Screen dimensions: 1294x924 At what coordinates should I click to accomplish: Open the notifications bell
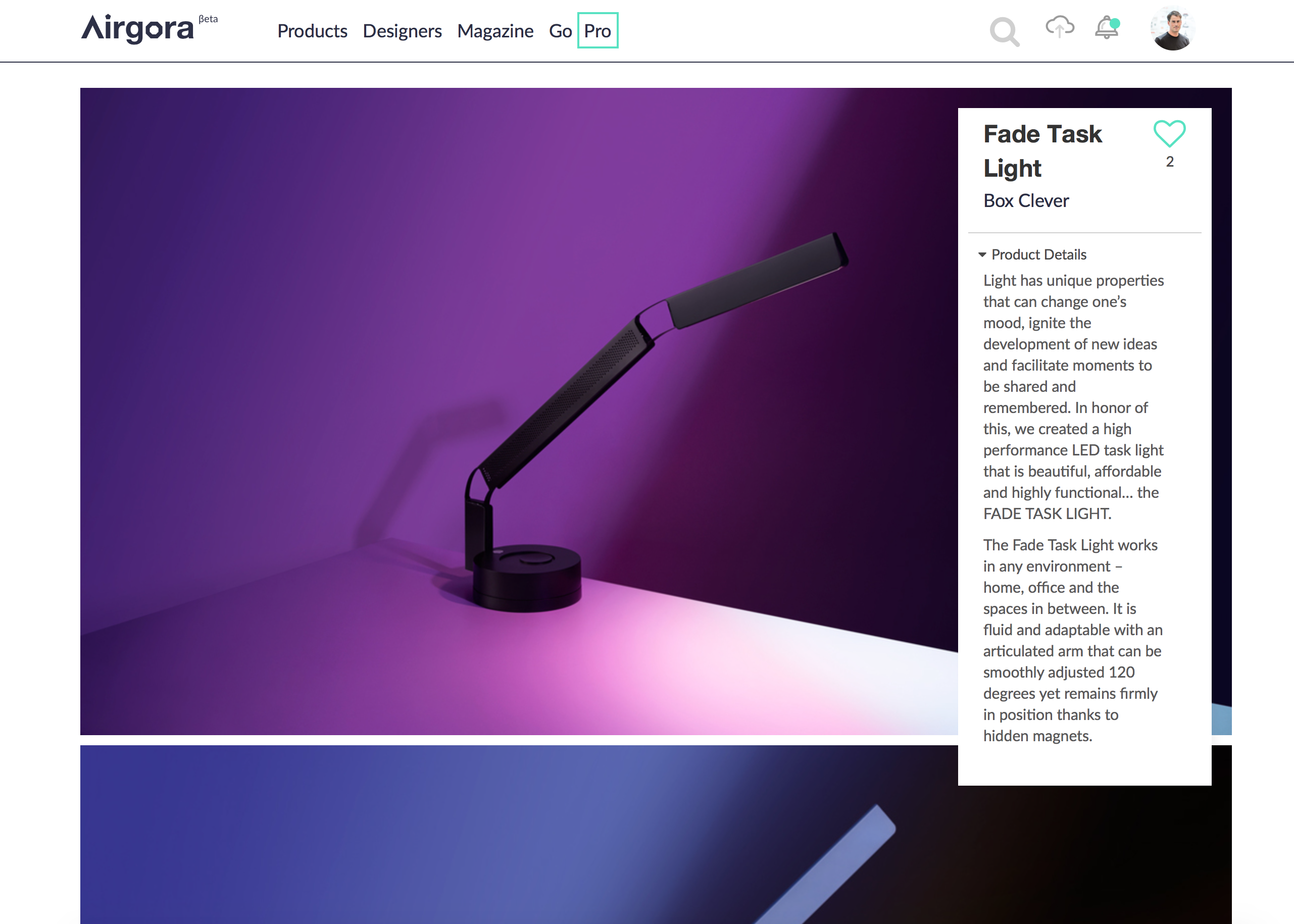1107,28
